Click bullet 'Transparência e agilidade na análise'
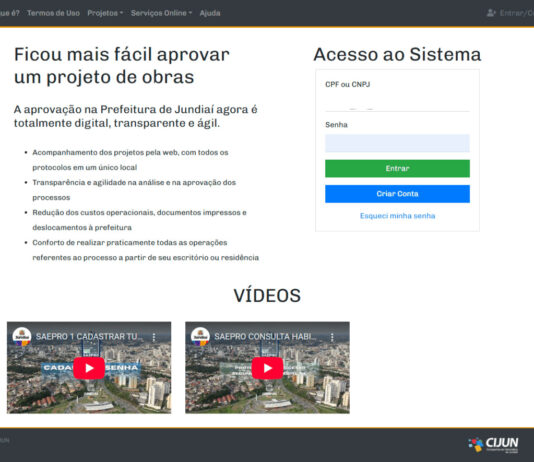534x462 pixels. 134,190
